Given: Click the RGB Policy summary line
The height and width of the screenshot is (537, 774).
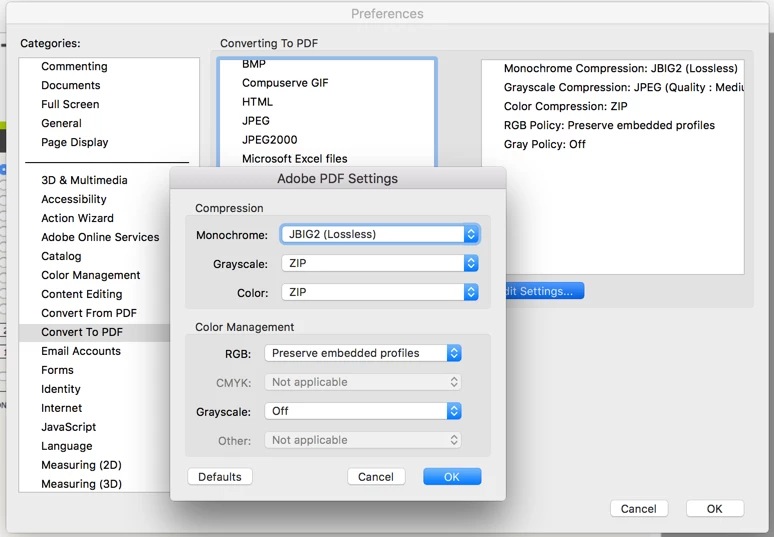Looking at the screenshot, I should [x=609, y=125].
